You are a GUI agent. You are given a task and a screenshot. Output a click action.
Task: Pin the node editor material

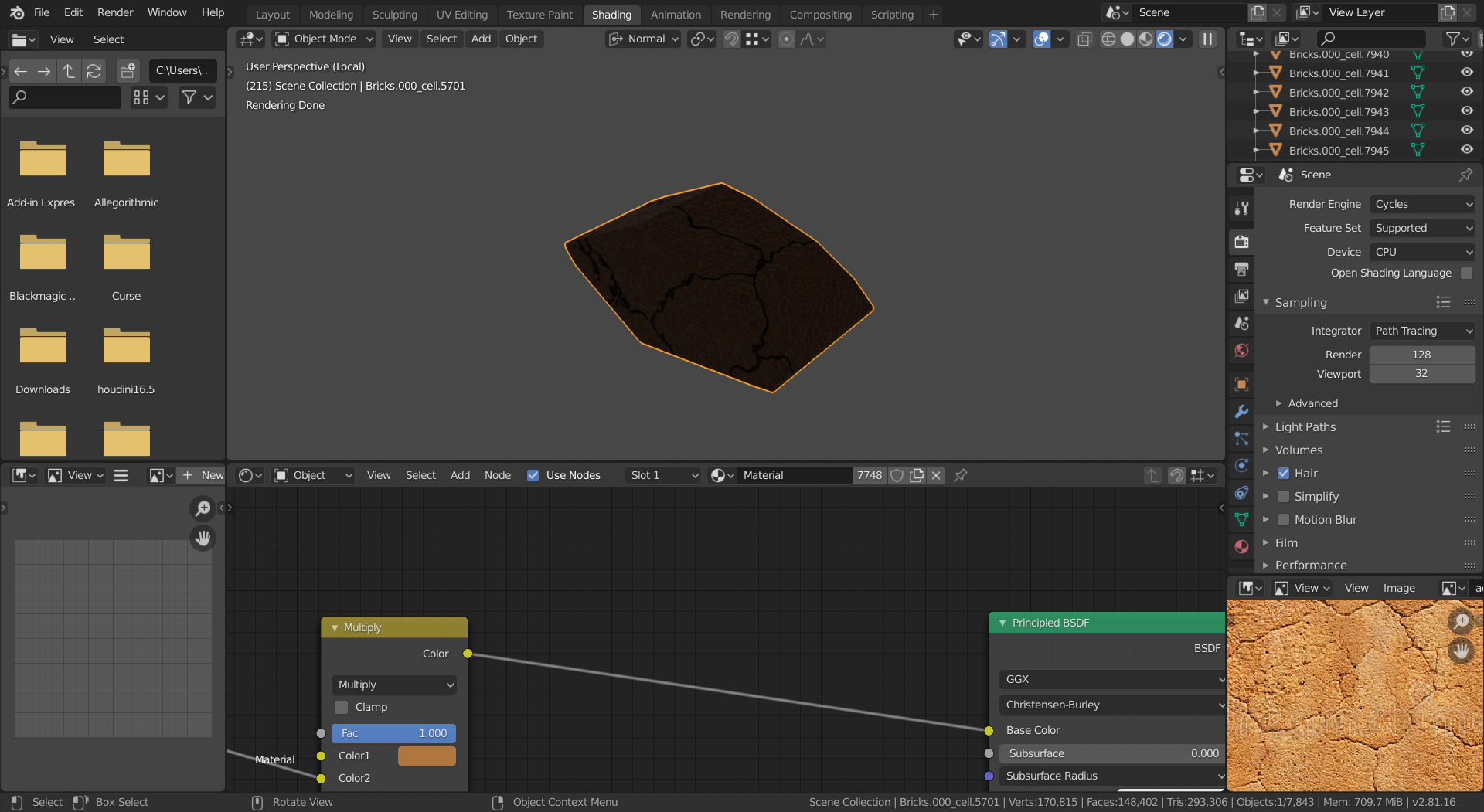coord(961,475)
